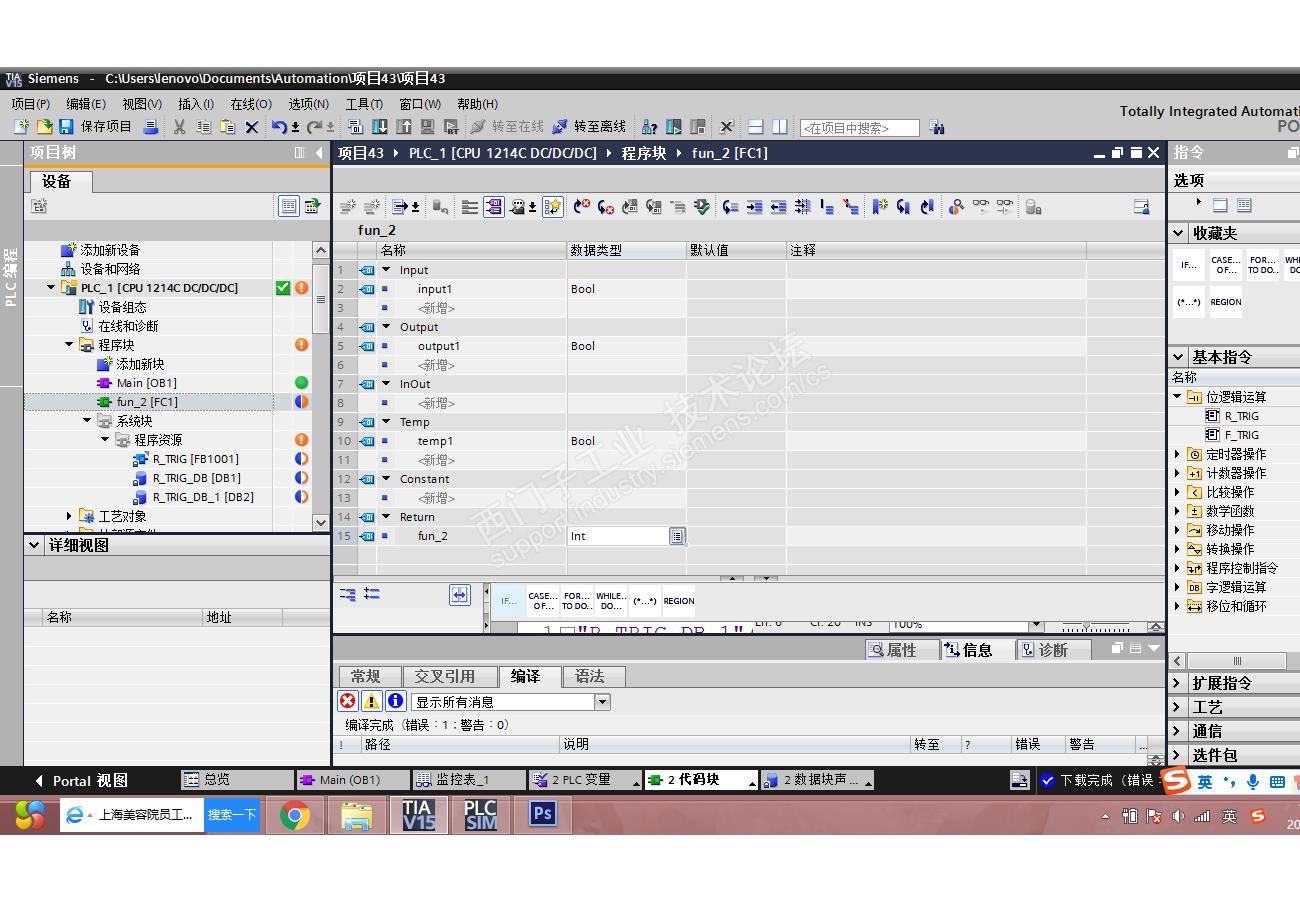Click the set bookmark icon in editor toolbar
The height and width of the screenshot is (900, 1300).
tap(880, 207)
